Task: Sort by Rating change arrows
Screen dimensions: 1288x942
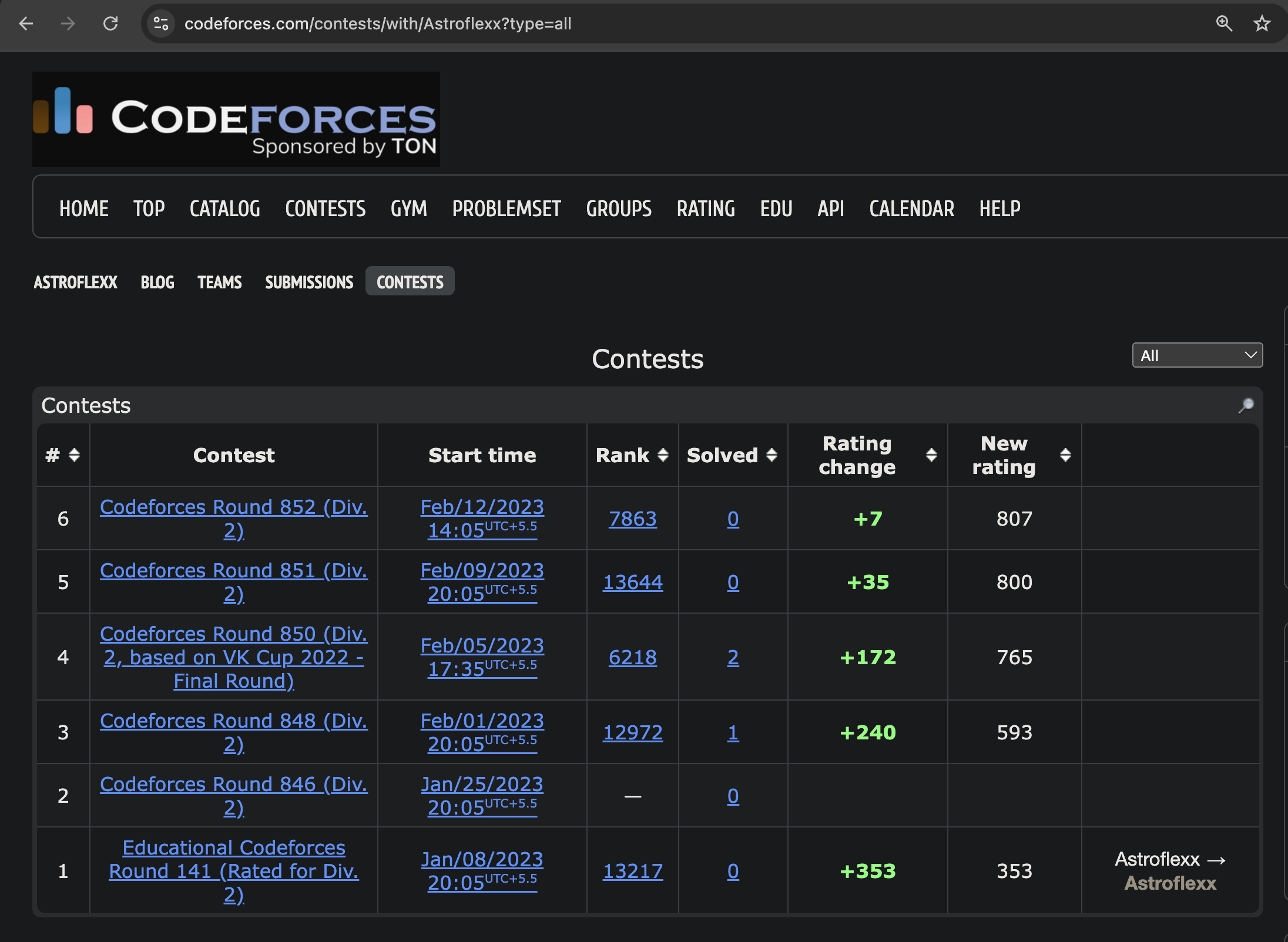Action: tap(931, 455)
